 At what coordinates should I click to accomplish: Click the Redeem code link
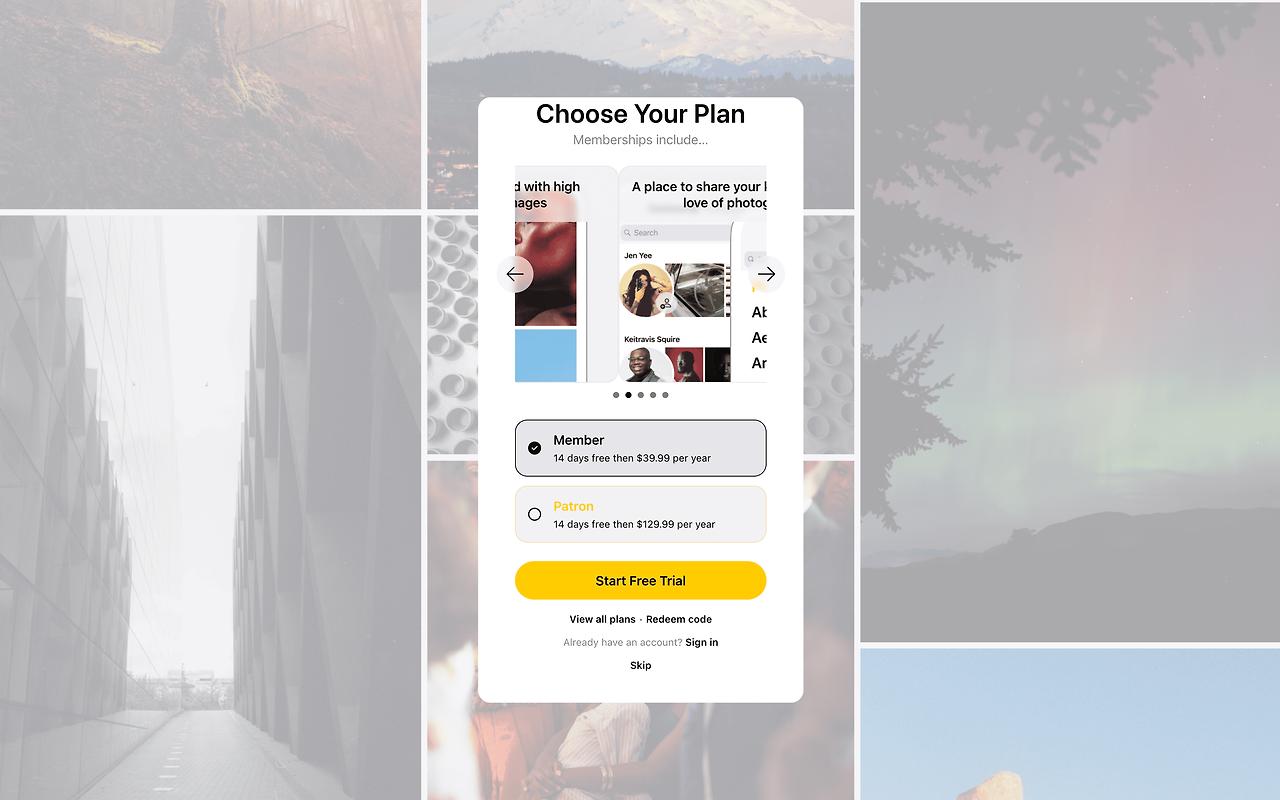[679, 619]
